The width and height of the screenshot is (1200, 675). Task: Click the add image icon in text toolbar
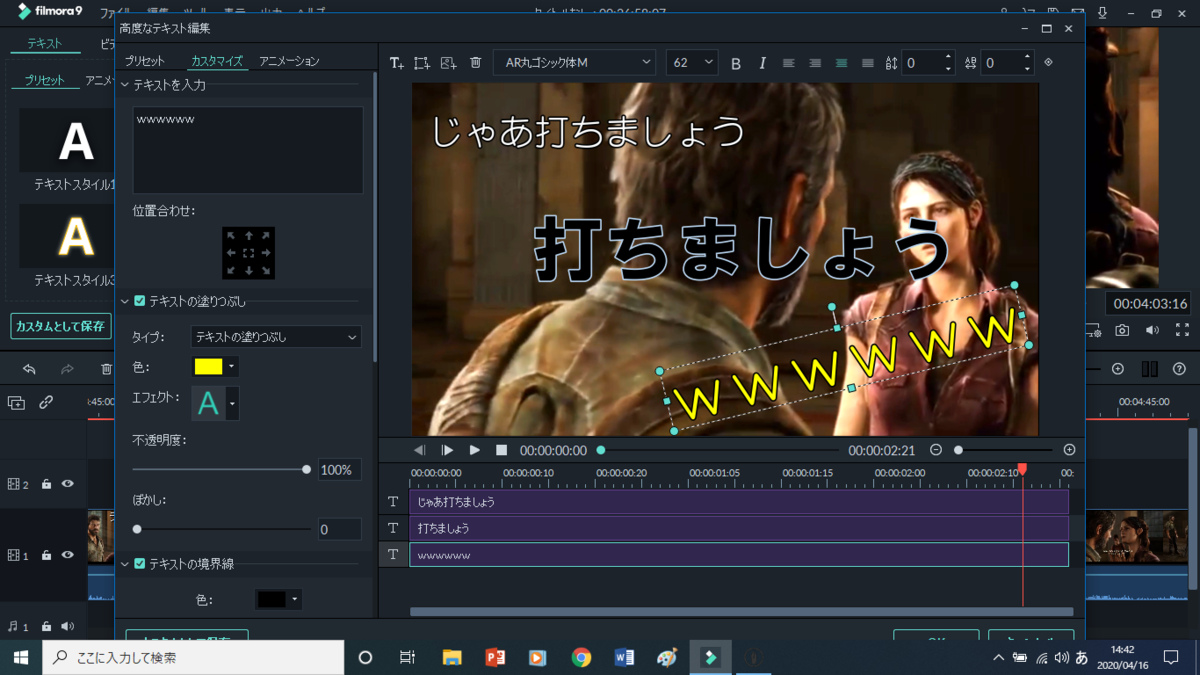point(448,63)
